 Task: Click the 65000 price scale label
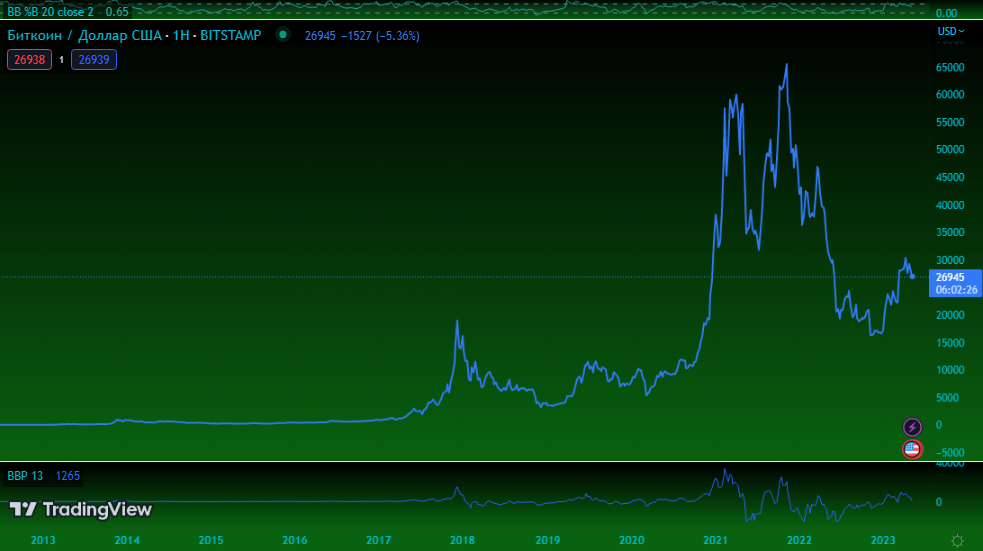(950, 68)
